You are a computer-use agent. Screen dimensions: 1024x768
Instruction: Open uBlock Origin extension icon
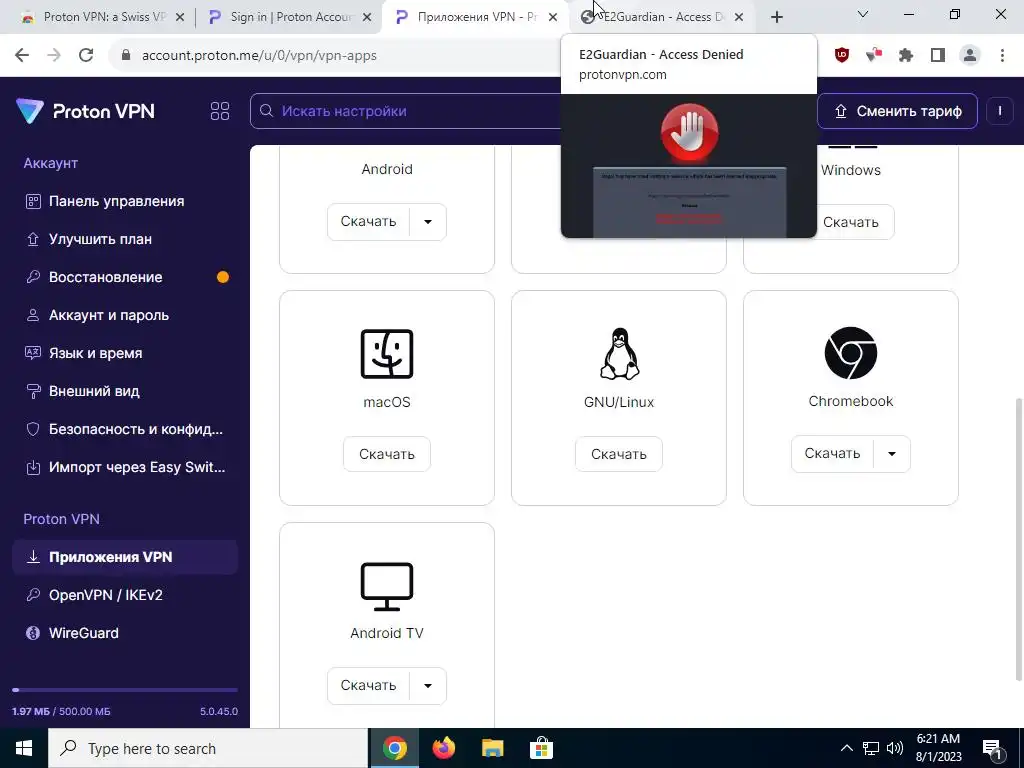point(842,56)
